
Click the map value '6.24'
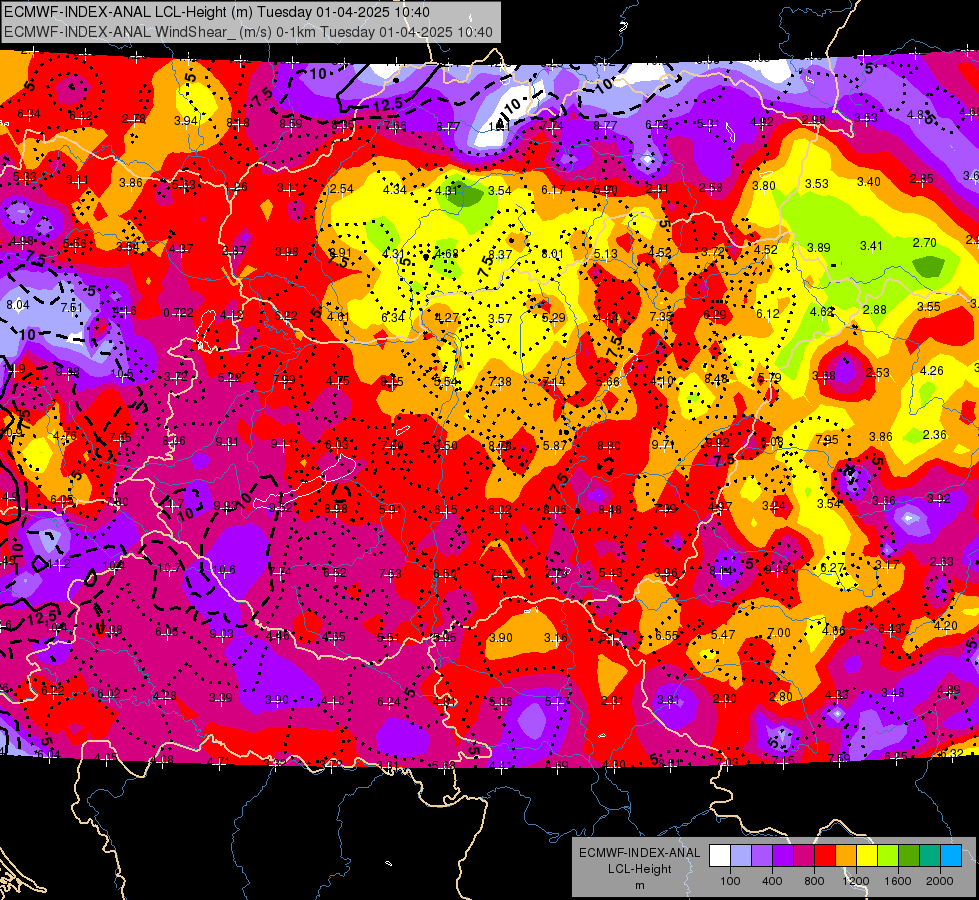pyautogui.click(x=388, y=702)
